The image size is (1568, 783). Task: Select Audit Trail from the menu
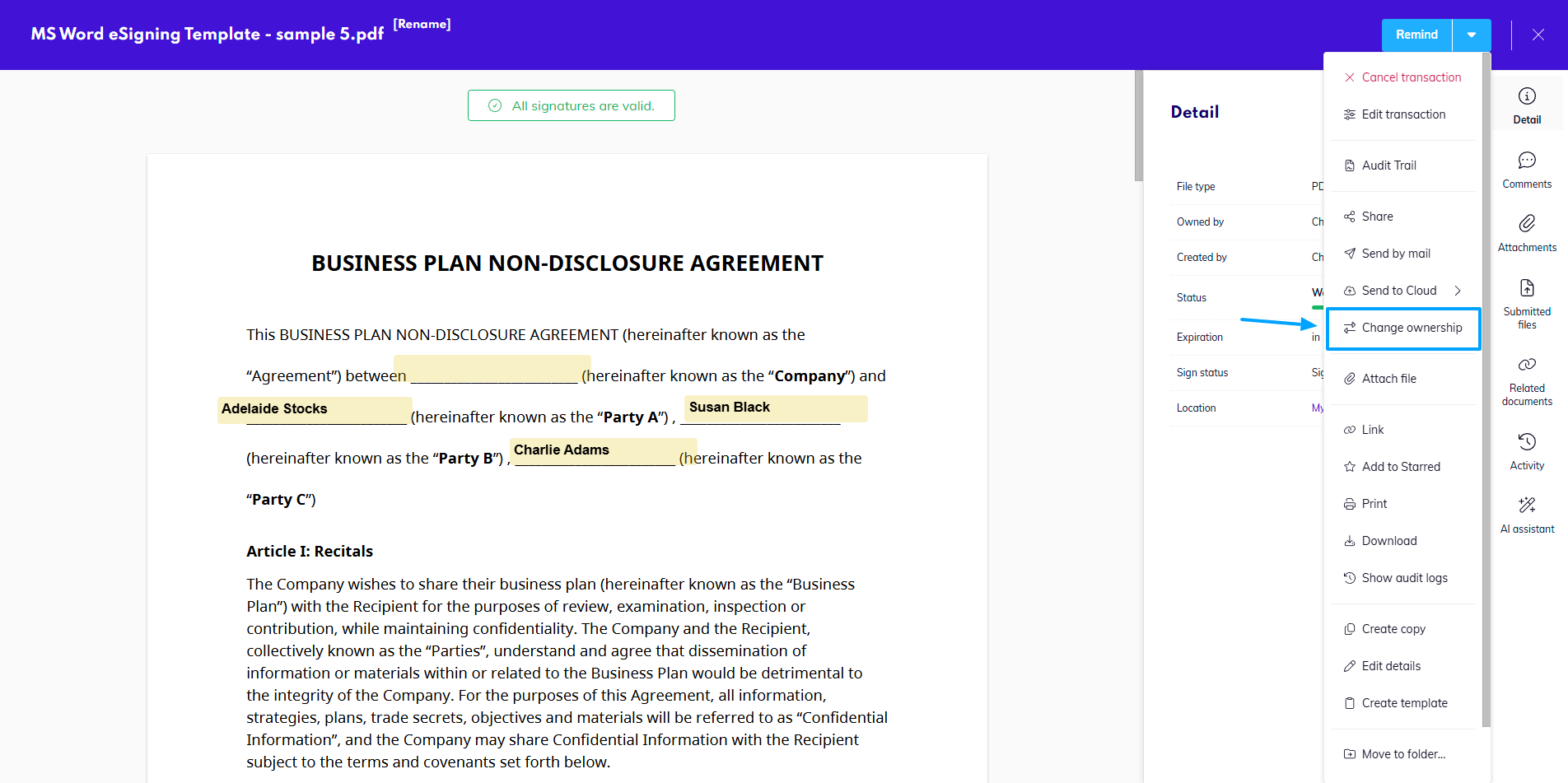pyautogui.click(x=1388, y=165)
